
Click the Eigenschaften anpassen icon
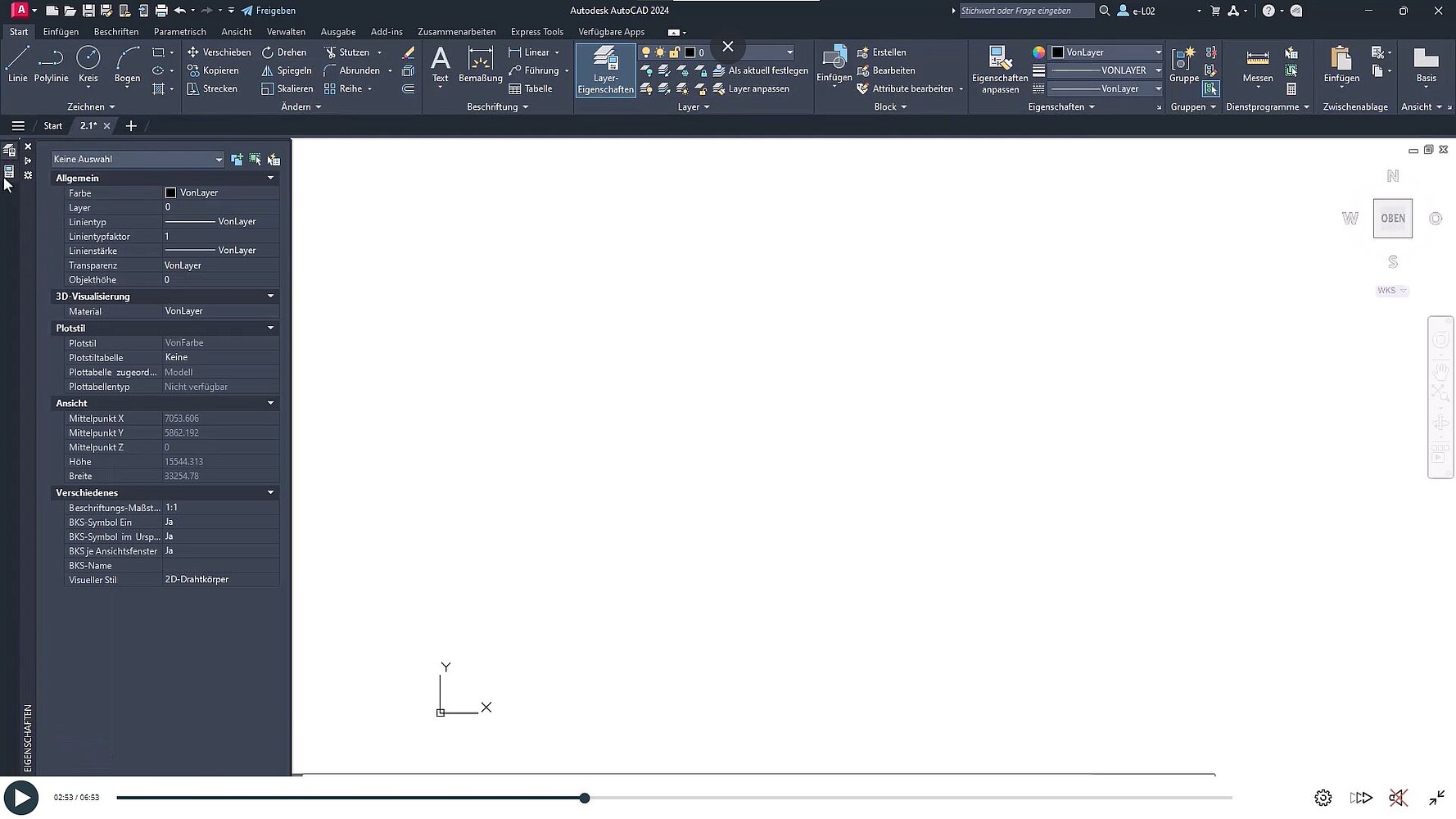(x=999, y=70)
